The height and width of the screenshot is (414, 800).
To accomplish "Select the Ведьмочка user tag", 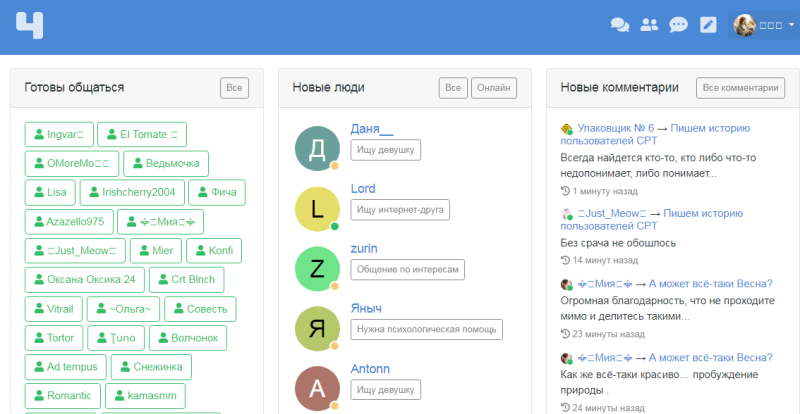I will coord(165,162).
